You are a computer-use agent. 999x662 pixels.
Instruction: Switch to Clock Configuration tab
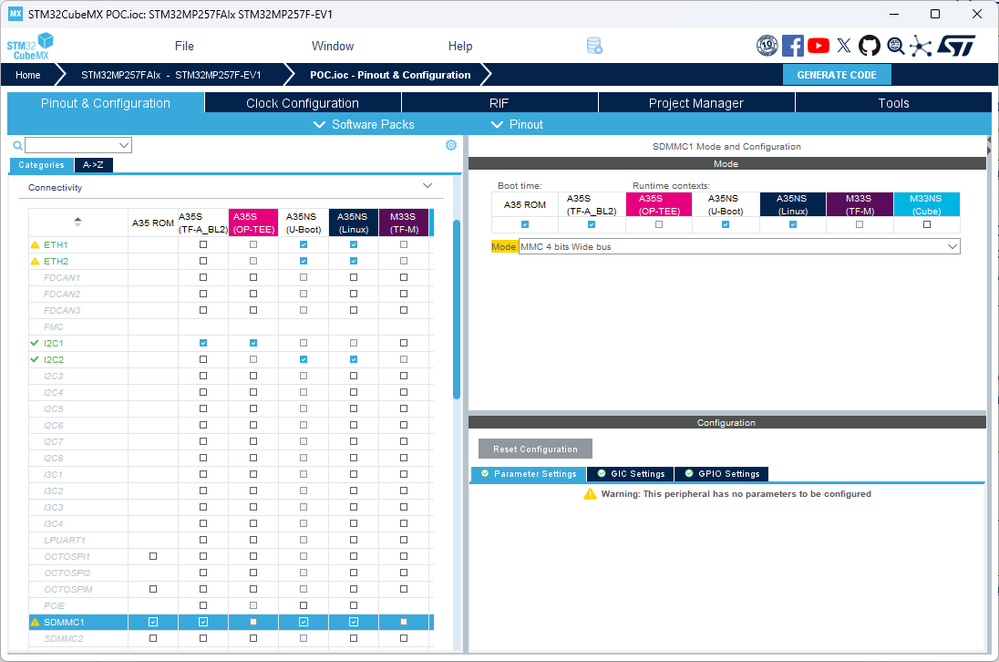tap(303, 103)
